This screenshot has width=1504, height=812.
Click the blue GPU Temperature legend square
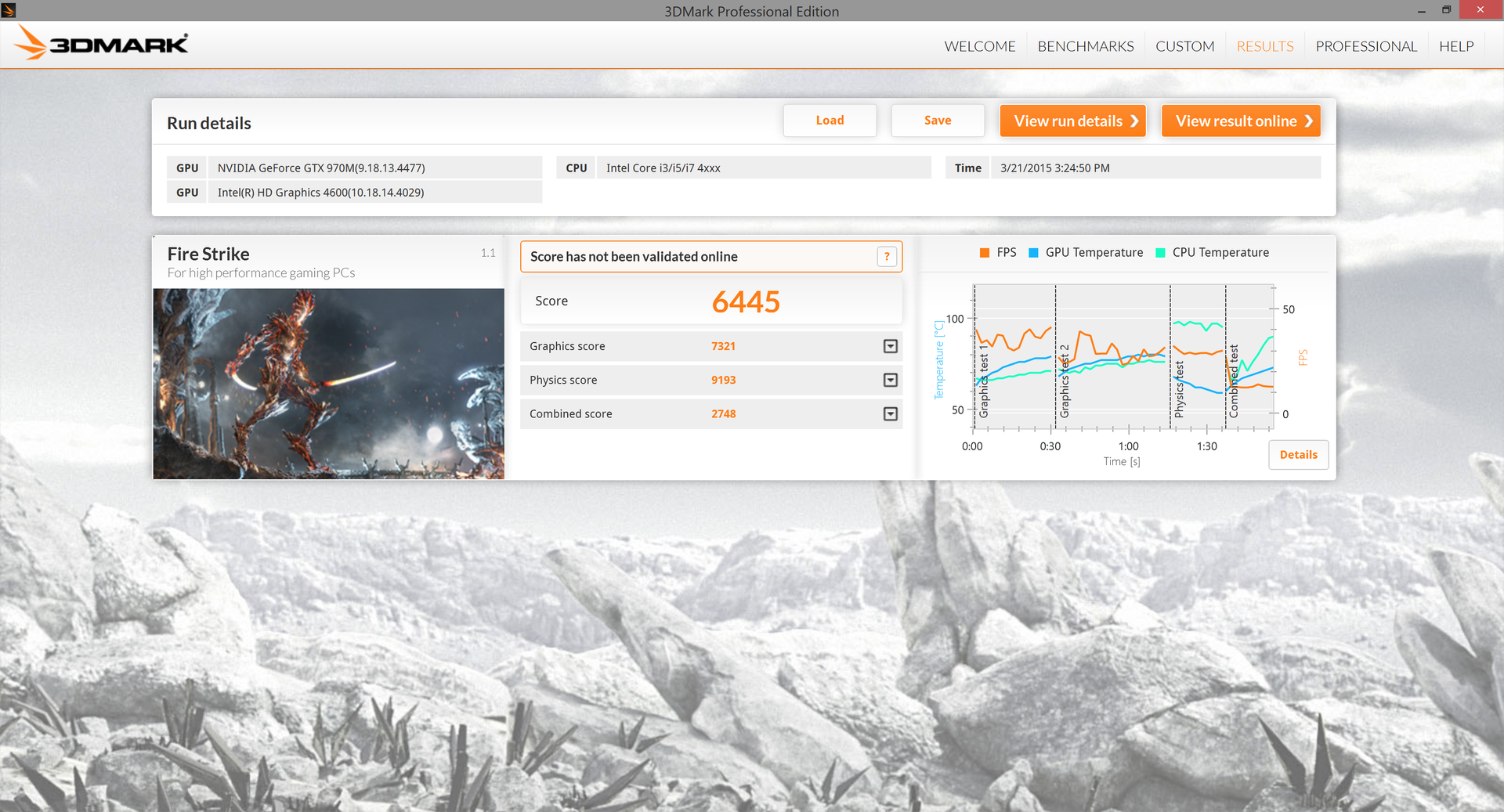coord(1033,253)
